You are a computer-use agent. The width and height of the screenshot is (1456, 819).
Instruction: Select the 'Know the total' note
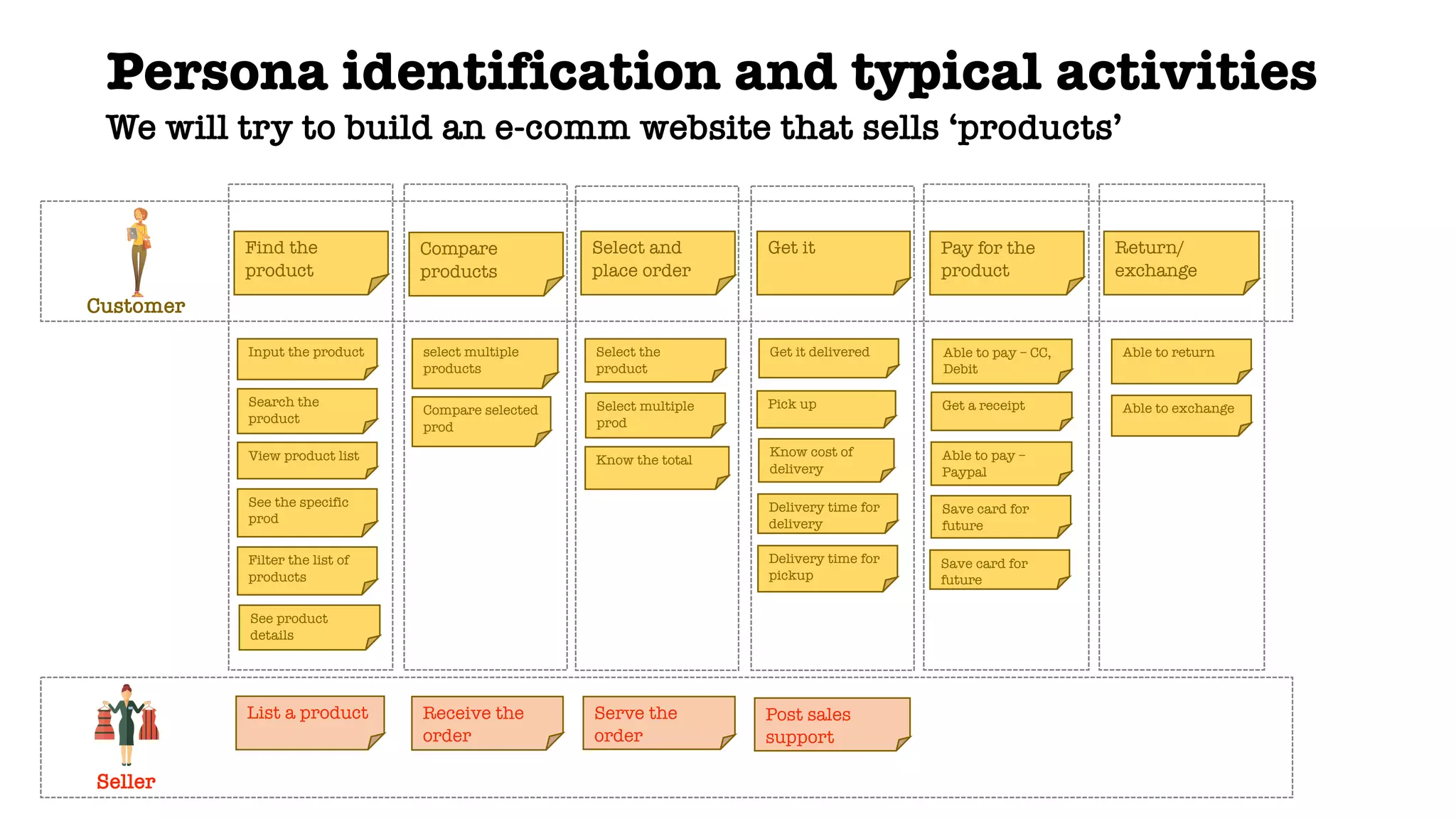coord(656,467)
